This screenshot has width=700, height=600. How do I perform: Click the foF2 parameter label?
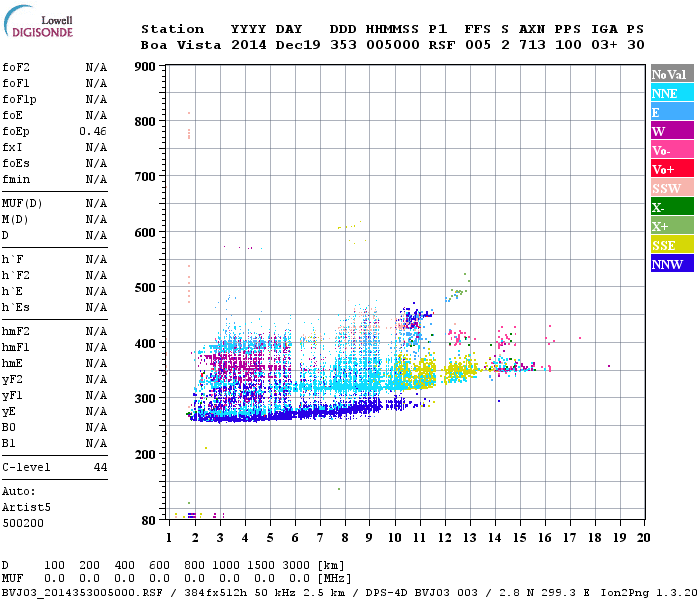[x=16, y=67]
